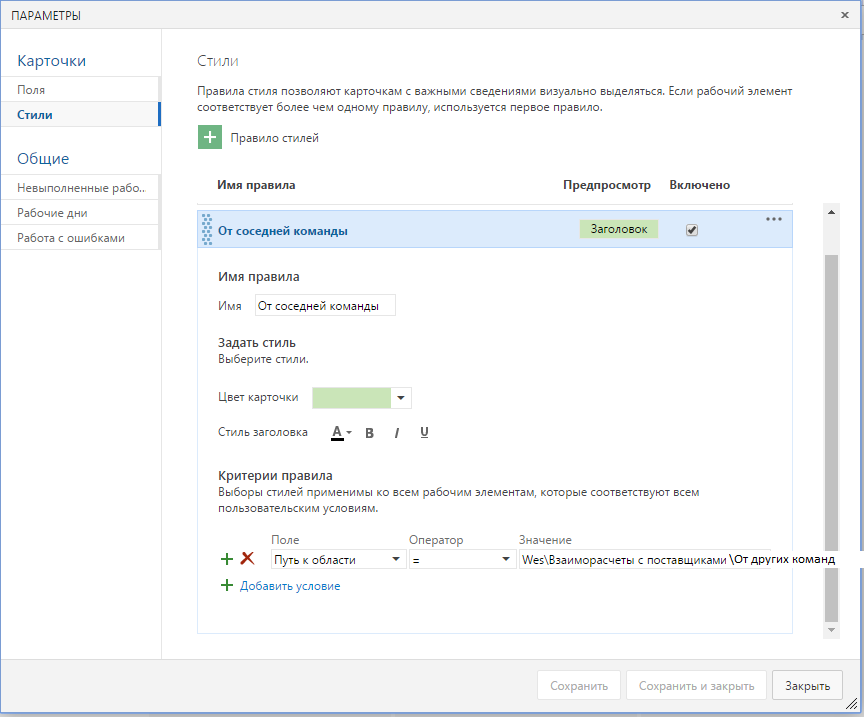Image resolution: width=864 pixels, height=717 pixels.
Task: Click the scrollbar down arrow
Action: point(831,630)
